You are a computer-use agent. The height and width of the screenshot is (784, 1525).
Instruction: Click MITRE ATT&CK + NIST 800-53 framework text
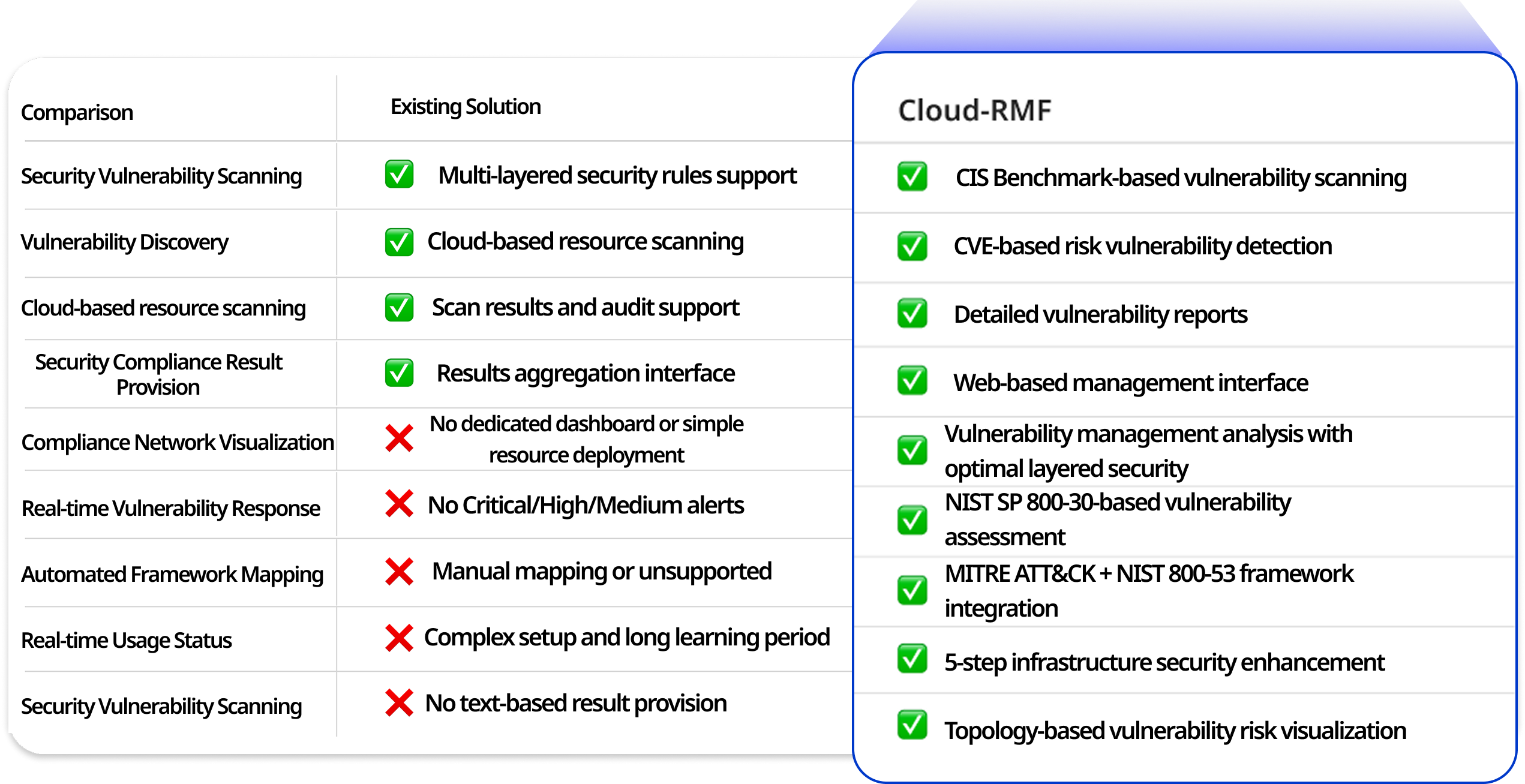[1148, 574]
